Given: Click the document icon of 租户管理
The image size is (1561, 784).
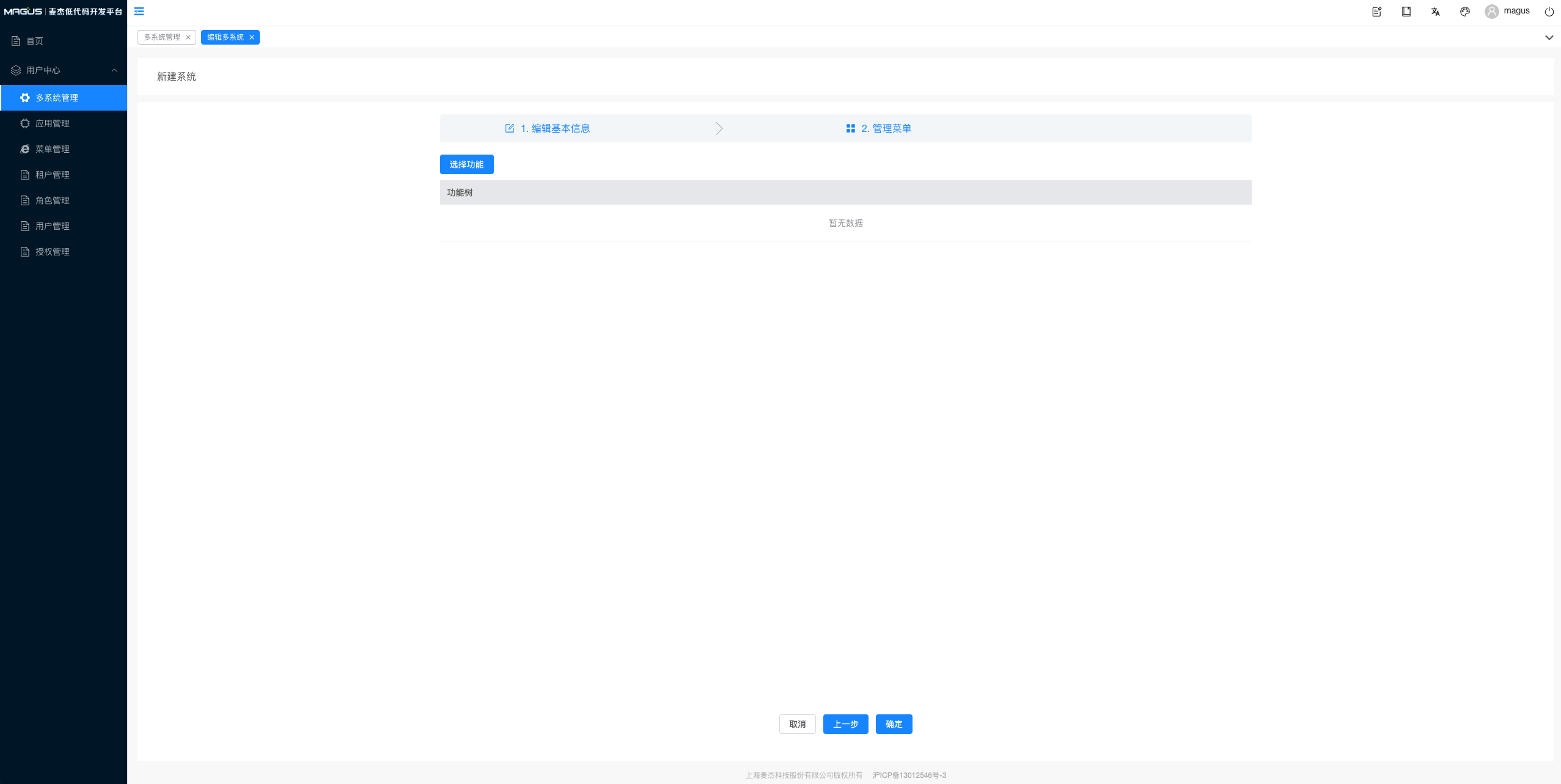Looking at the screenshot, I should click(x=25, y=175).
